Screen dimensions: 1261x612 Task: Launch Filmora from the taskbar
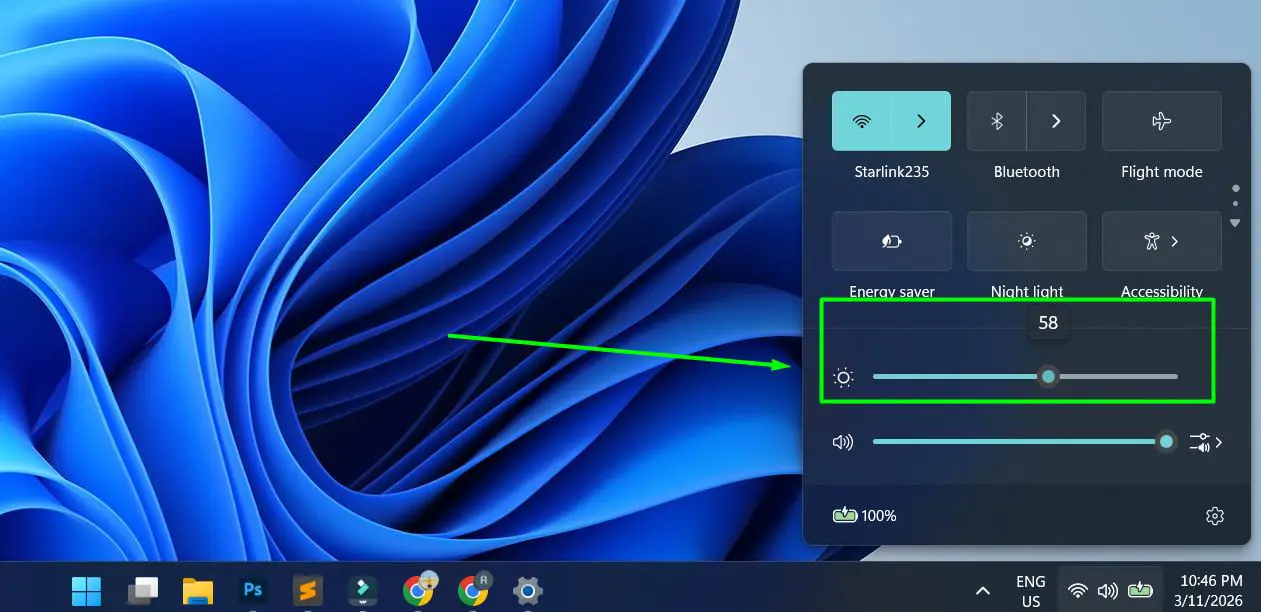tap(362, 590)
